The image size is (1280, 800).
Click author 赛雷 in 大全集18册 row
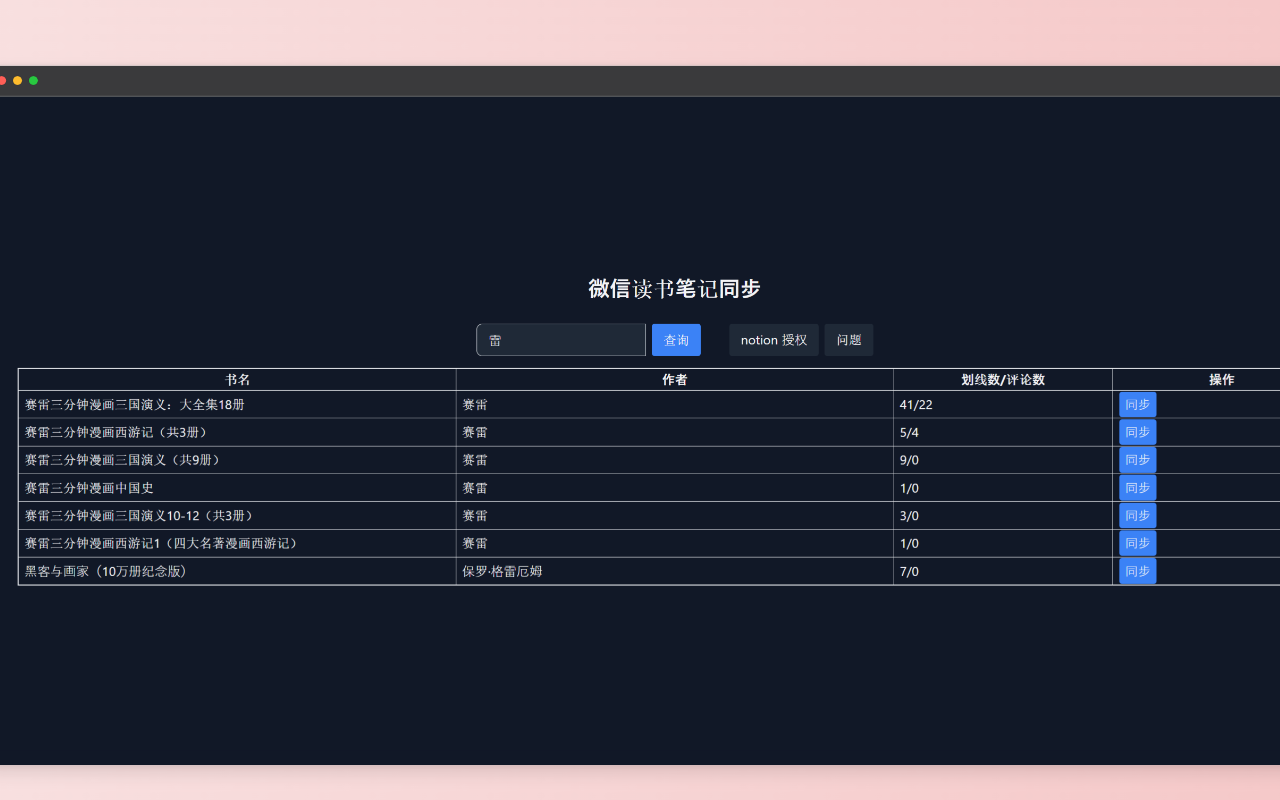(475, 405)
